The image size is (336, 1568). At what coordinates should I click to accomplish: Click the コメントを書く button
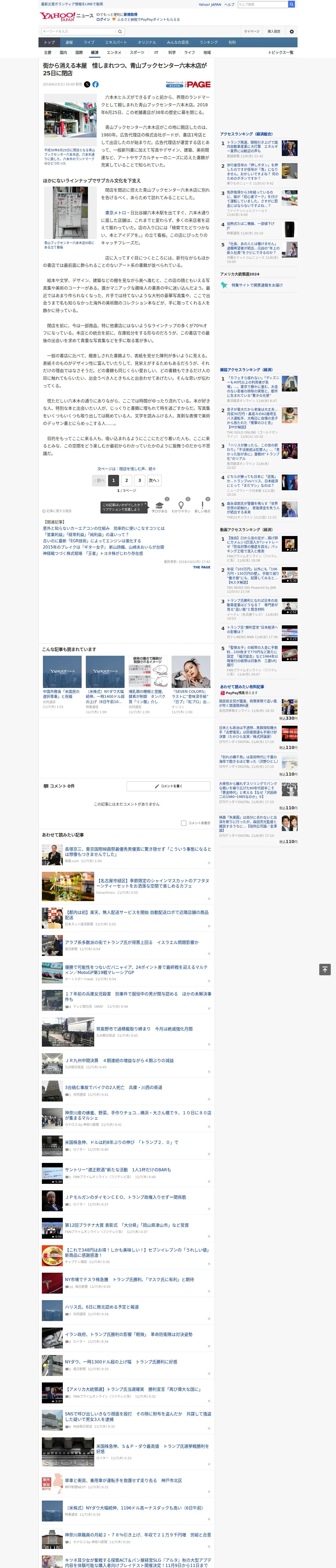(169, 786)
